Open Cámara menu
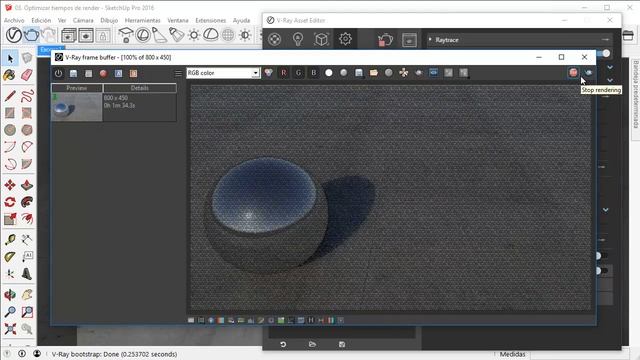This screenshot has height=360, width=640. tap(83, 20)
